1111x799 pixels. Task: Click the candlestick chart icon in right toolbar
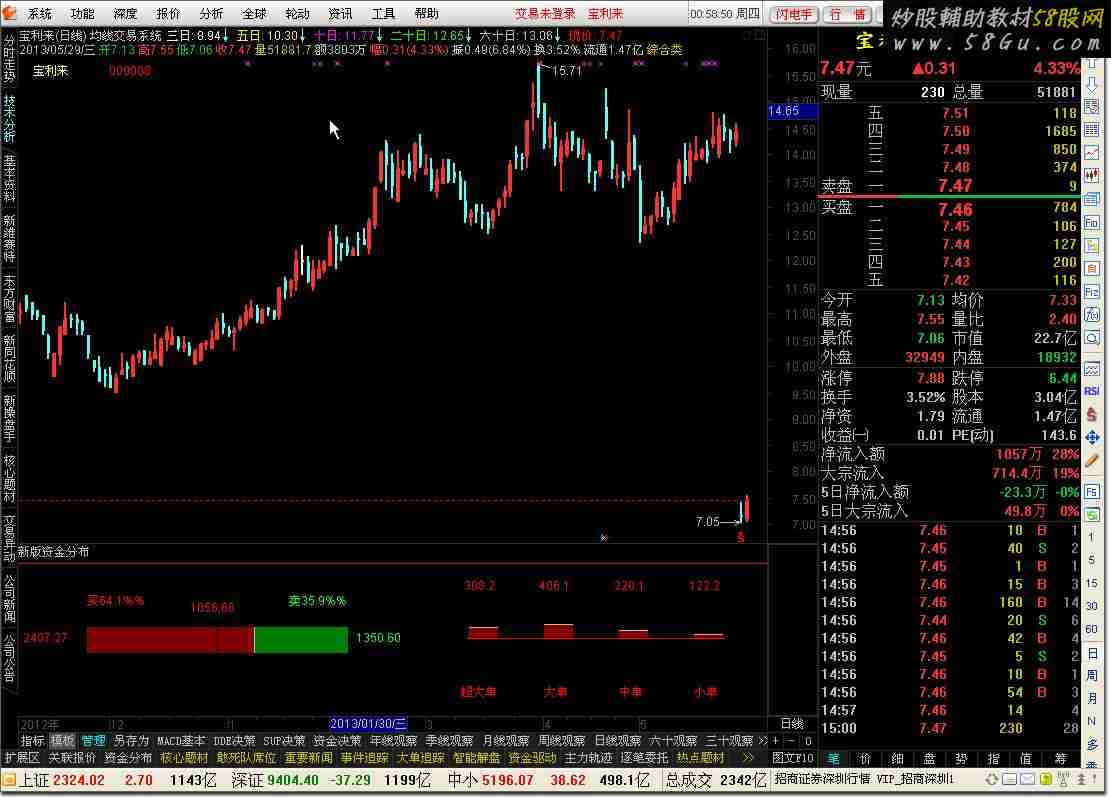(1092, 175)
